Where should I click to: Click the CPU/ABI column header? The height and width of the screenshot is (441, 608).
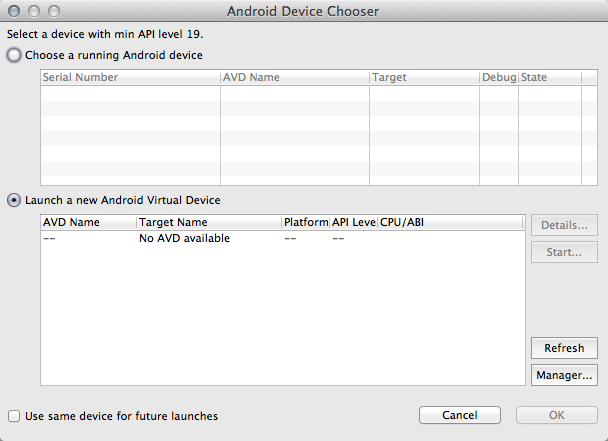[448, 222]
